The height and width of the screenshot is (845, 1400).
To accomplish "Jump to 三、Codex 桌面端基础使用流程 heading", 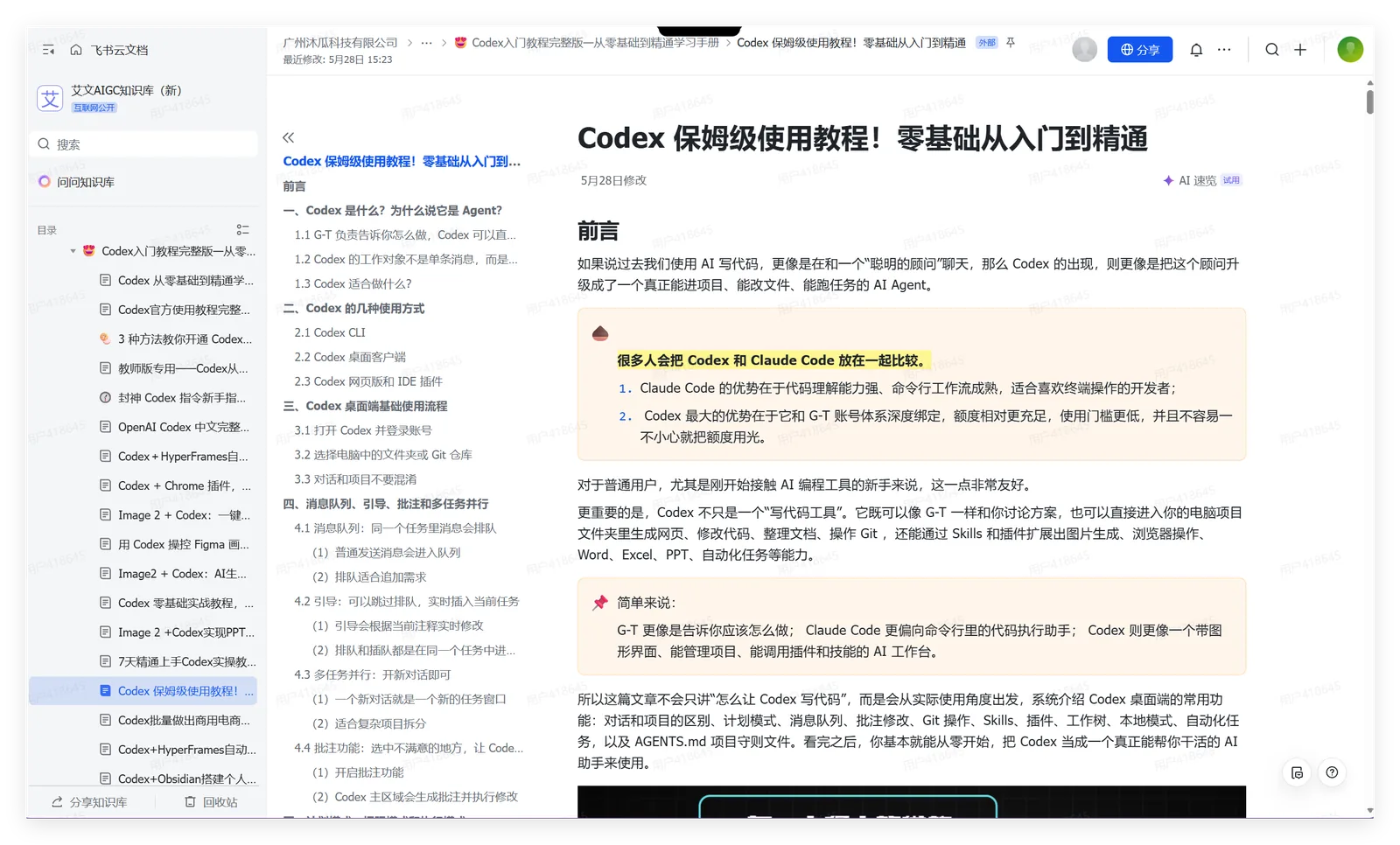I will (x=365, y=406).
